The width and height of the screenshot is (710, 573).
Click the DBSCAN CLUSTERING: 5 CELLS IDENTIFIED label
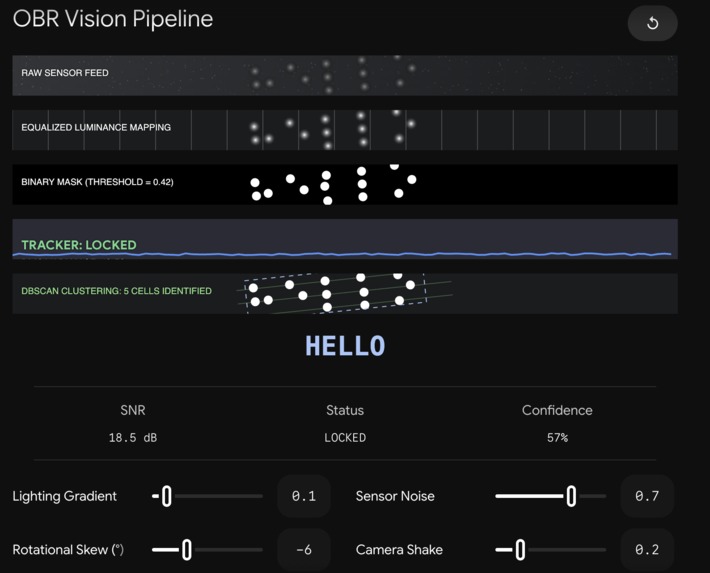pyautogui.click(x=116, y=291)
